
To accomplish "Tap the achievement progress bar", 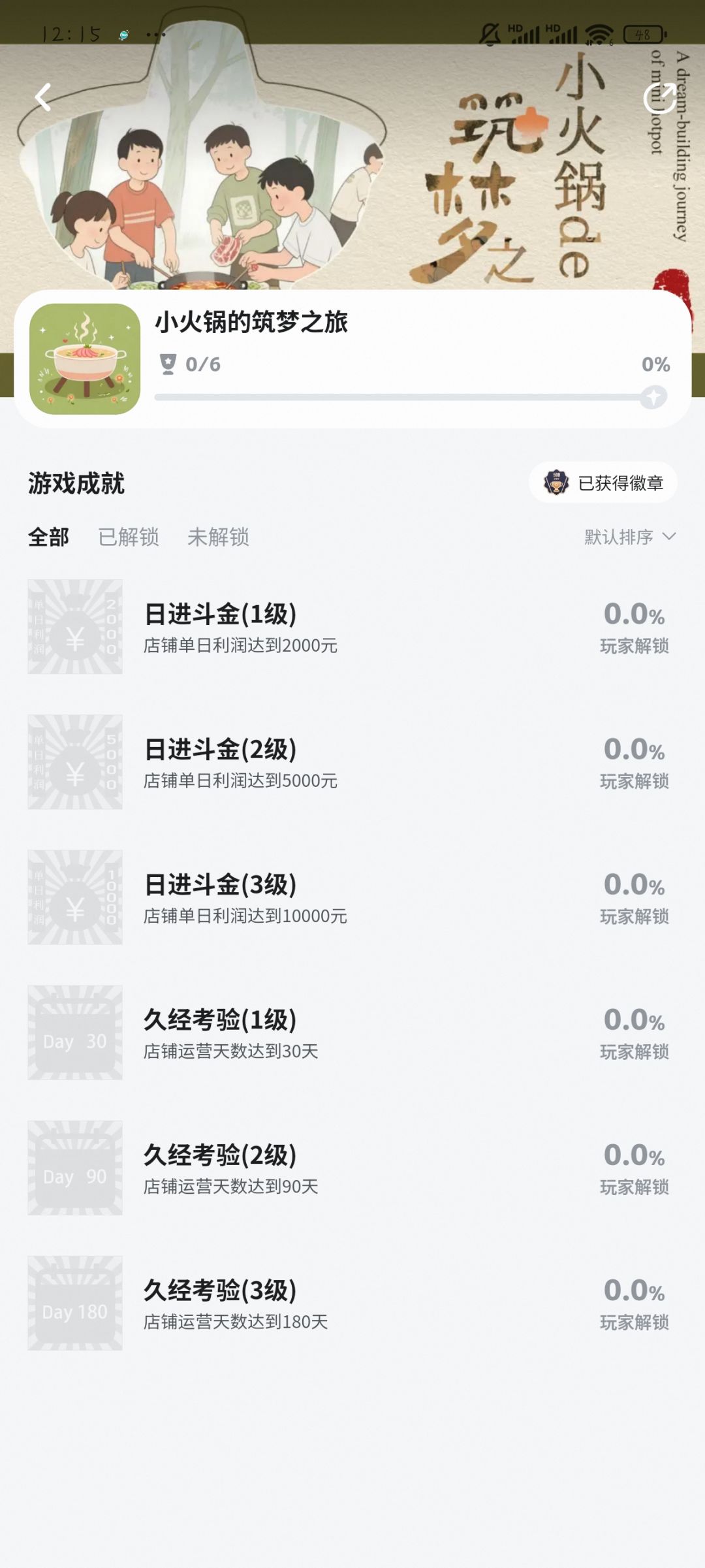I will (410, 397).
